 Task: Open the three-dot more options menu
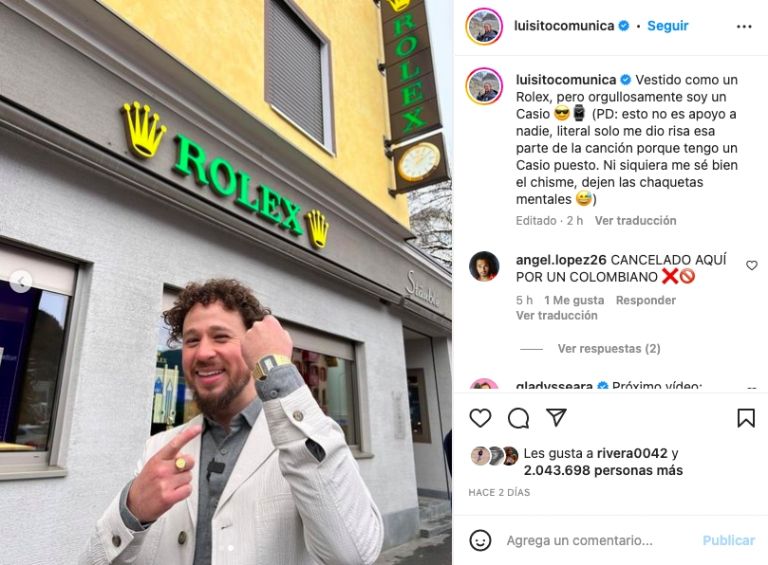point(744,26)
